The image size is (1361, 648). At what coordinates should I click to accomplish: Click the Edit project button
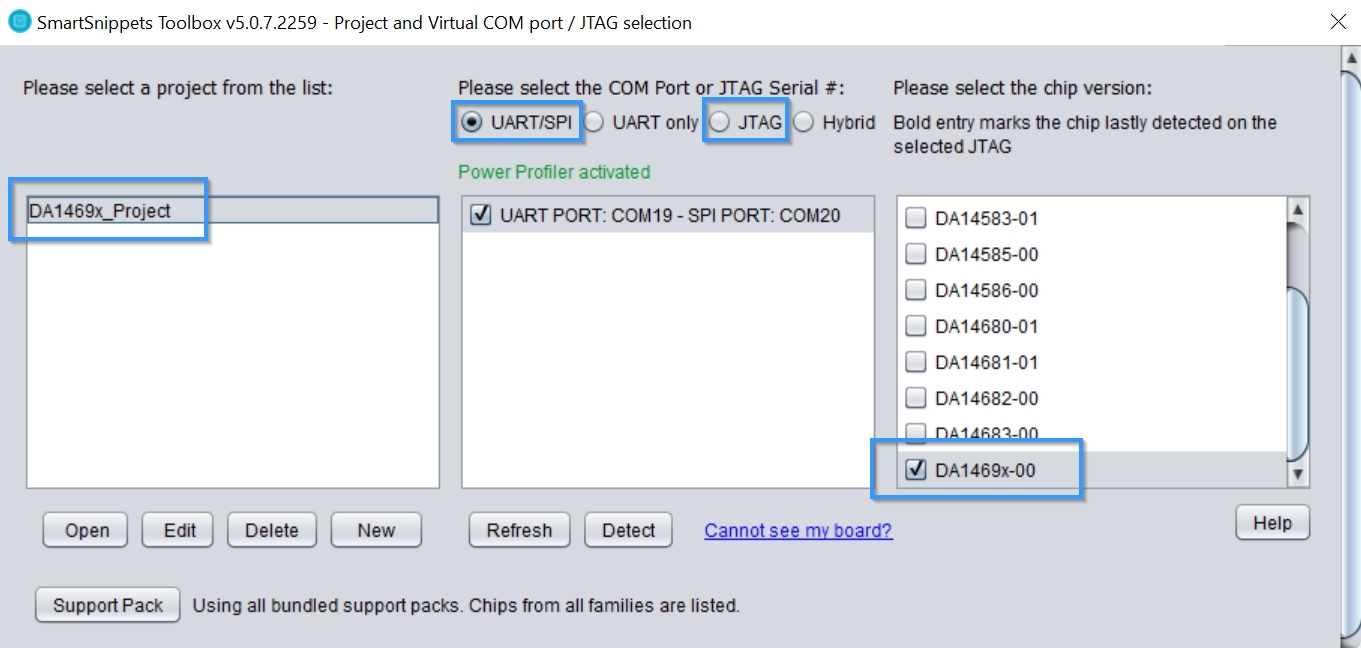(x=180, y=530)
